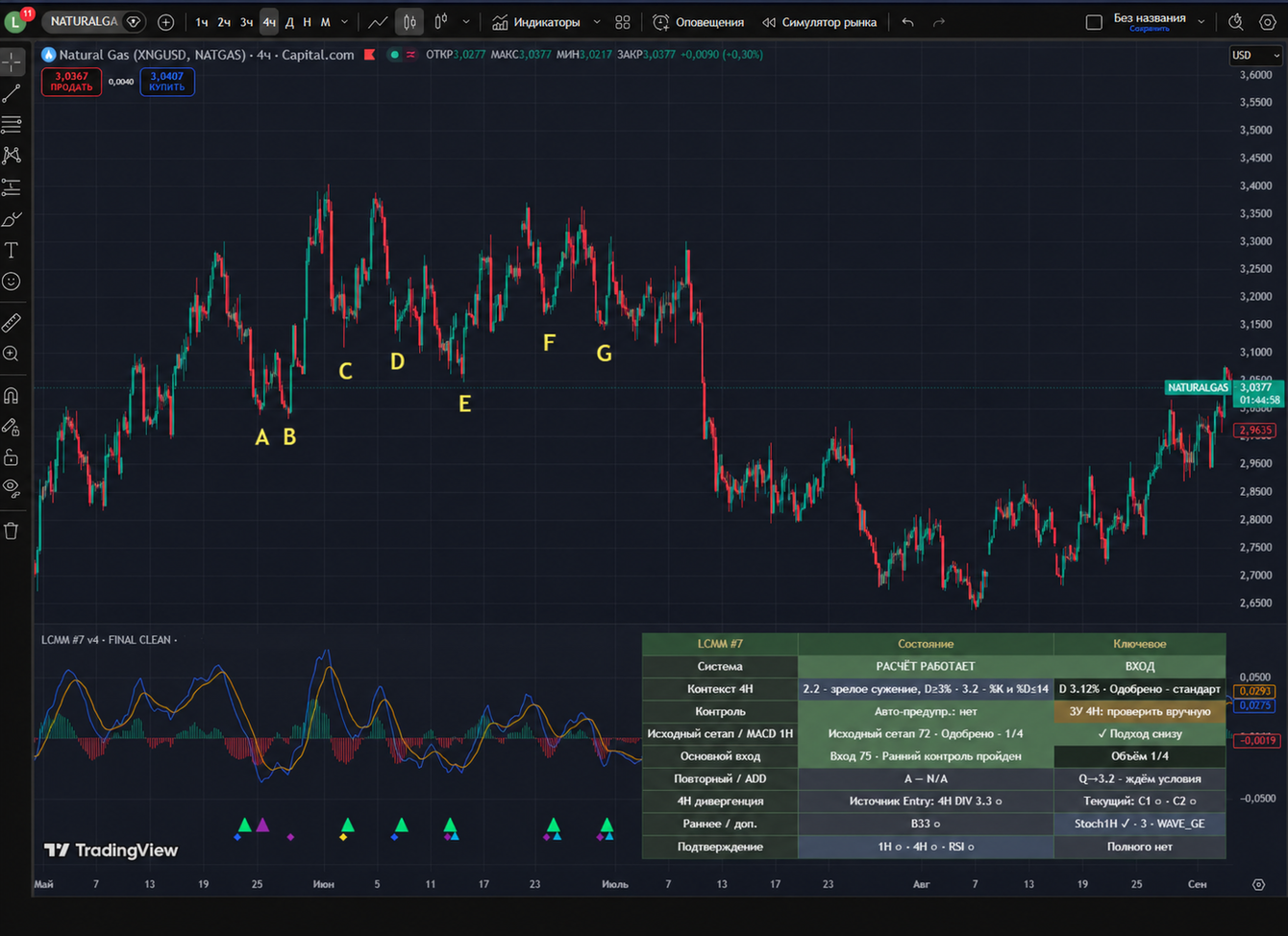The height and width of the screenshot is (936, 1288).
Task: Open indicator templates grid icon
Action: [x=623, y=21]
